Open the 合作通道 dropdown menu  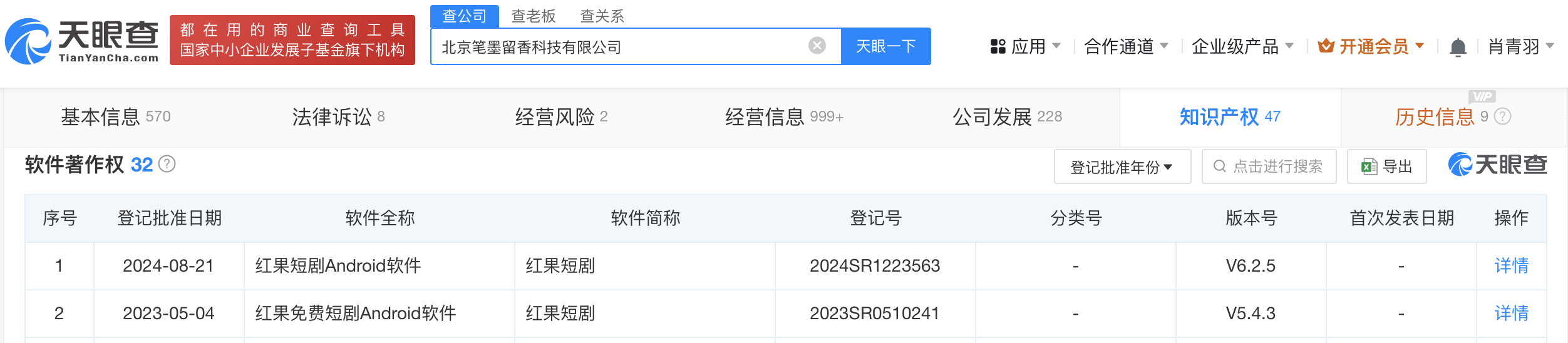coord(1126,46)
